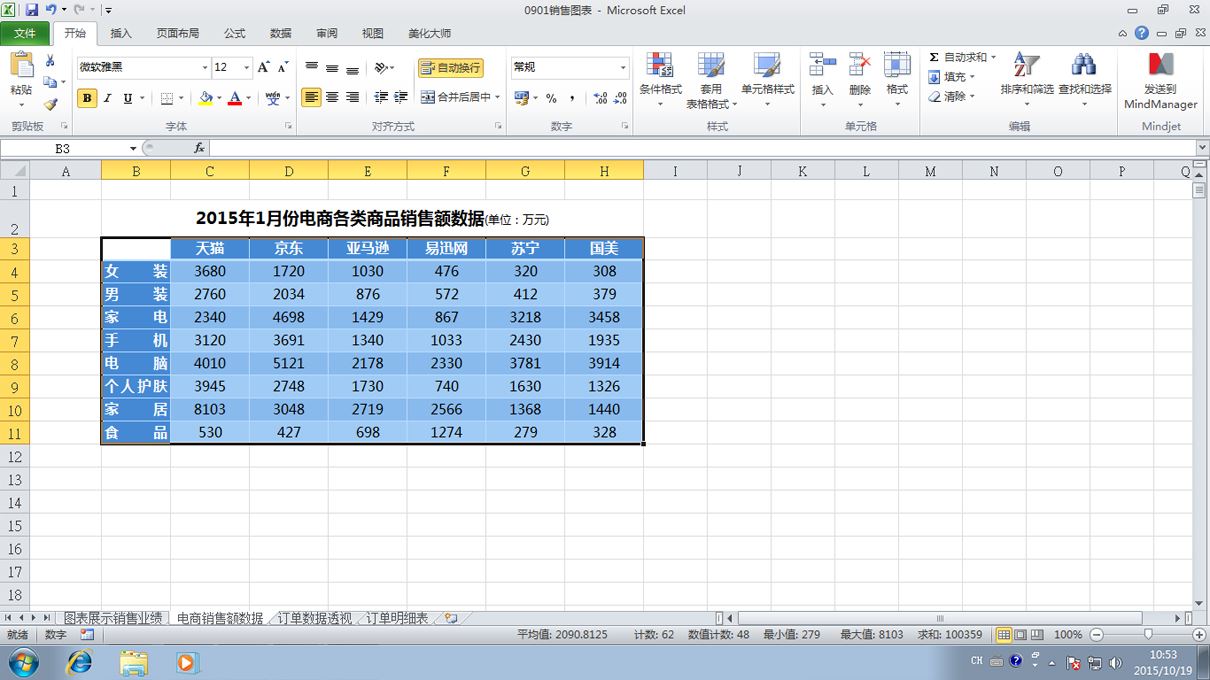Switch to the Data (数据) ribbon tab
The image size is (1210, 680).
pyautogui.click(x=281, y=33)
